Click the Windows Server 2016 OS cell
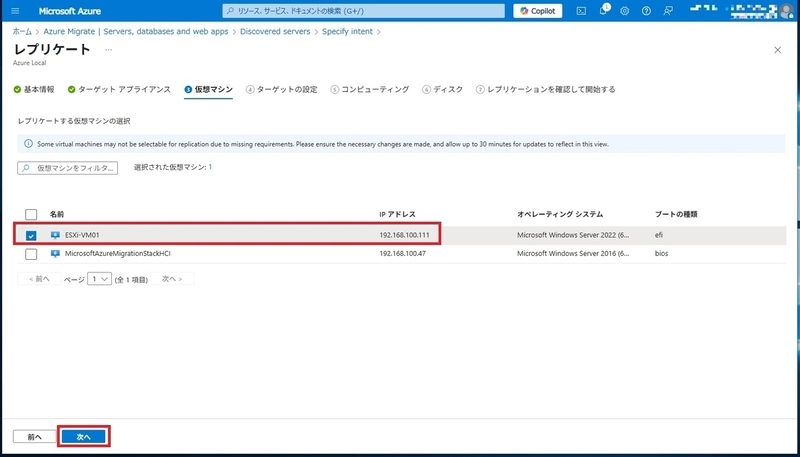 (x=573, y=253)
